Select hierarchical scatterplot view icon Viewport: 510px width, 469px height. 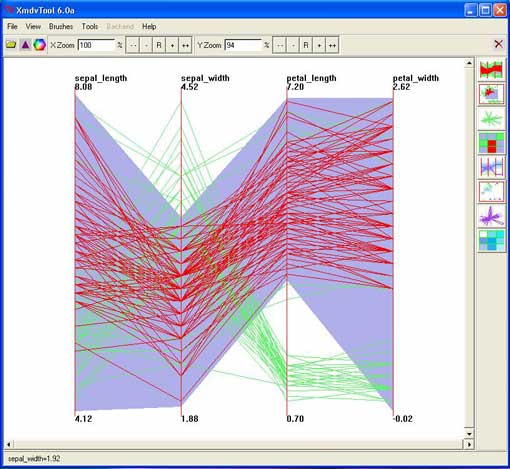coord(491,191)
